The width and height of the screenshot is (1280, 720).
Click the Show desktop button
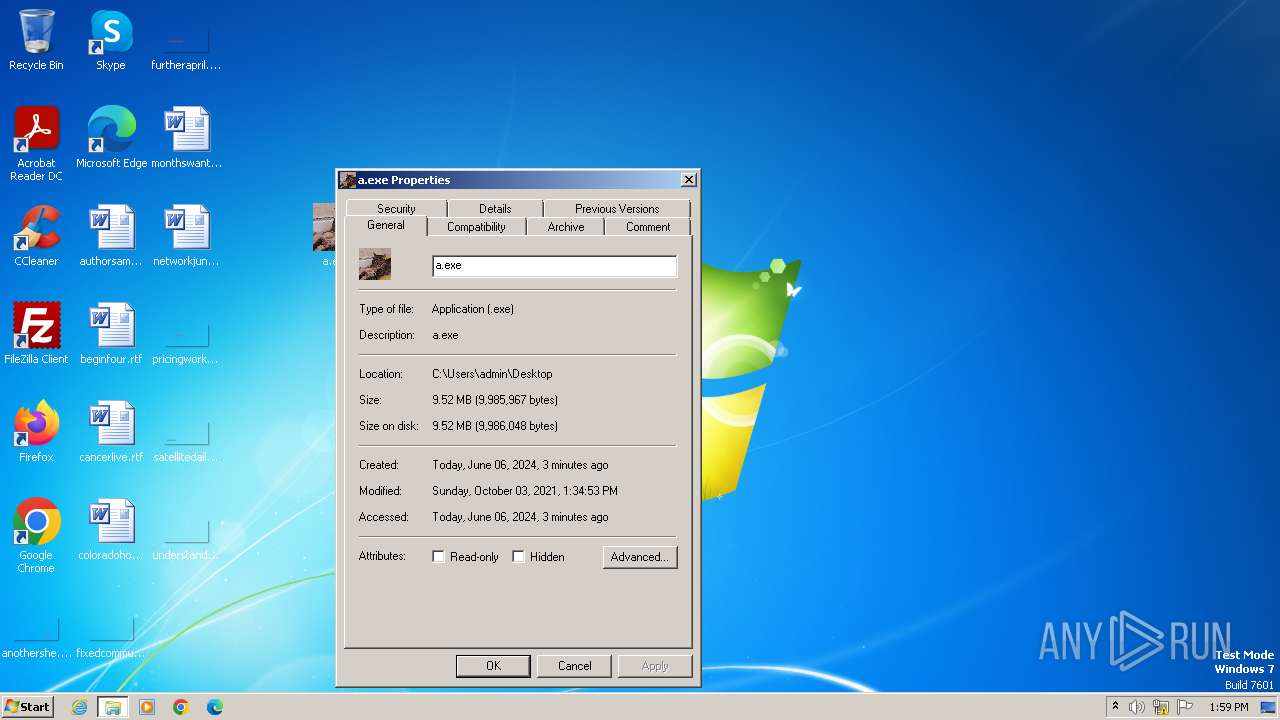click(1268, 707)
